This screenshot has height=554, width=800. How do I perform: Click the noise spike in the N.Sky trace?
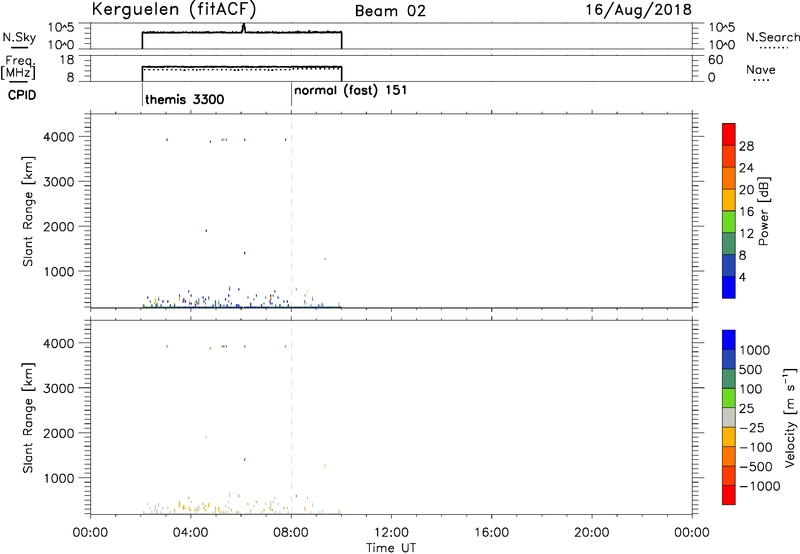[244, 28]
